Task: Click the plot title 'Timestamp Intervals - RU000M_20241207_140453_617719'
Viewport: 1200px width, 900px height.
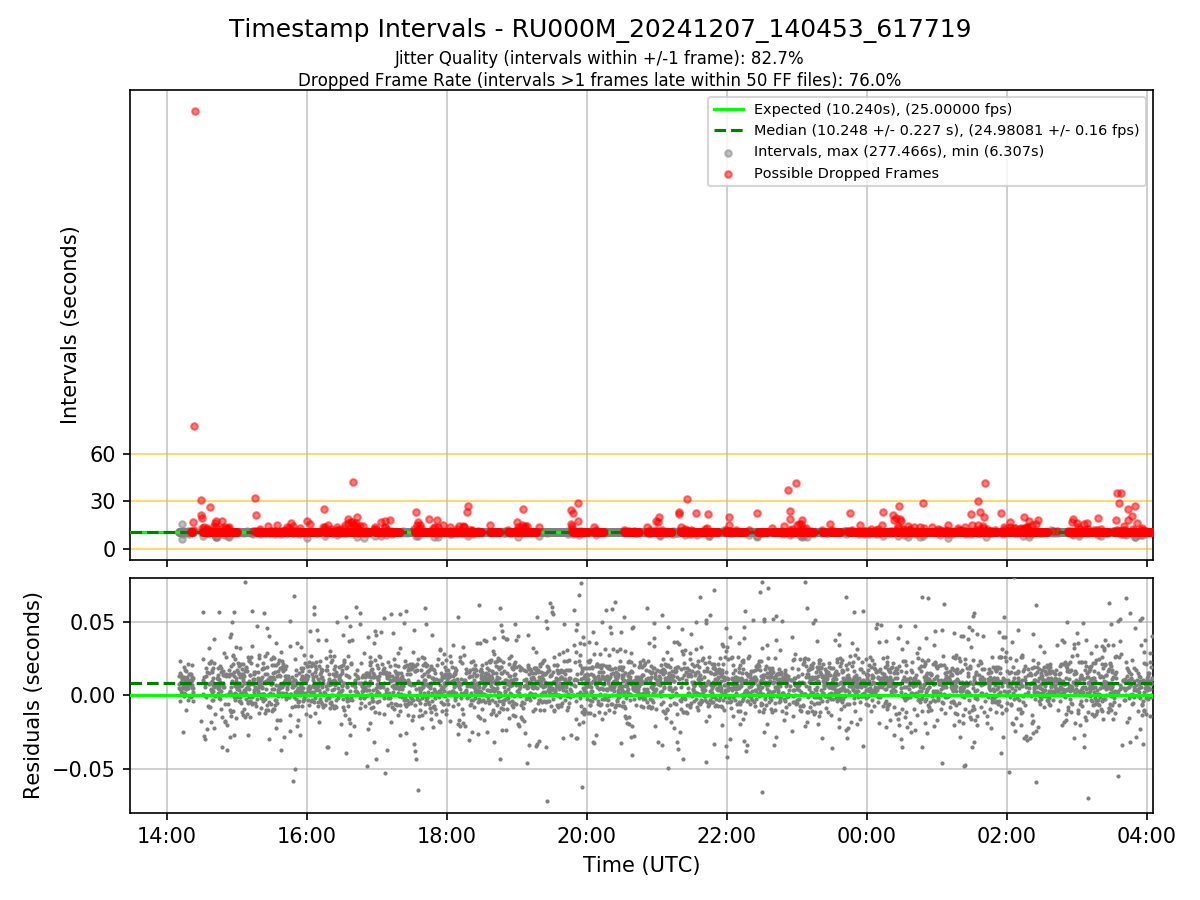Action: tap(600, 29)
